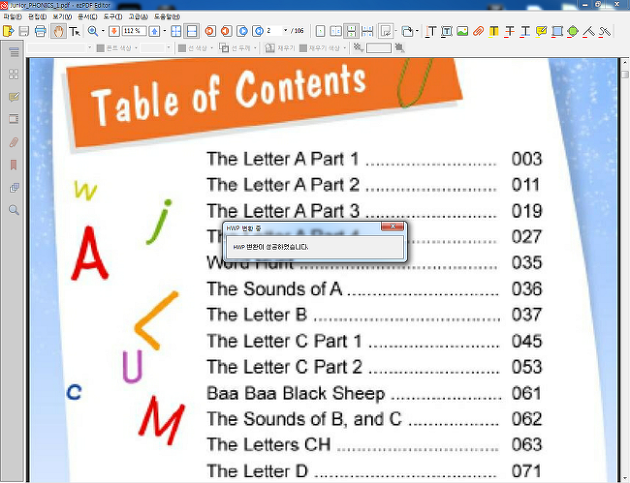This screenshot has height=483, width=630.
Task: Open the Edit menu
Action: click(37, 16)
